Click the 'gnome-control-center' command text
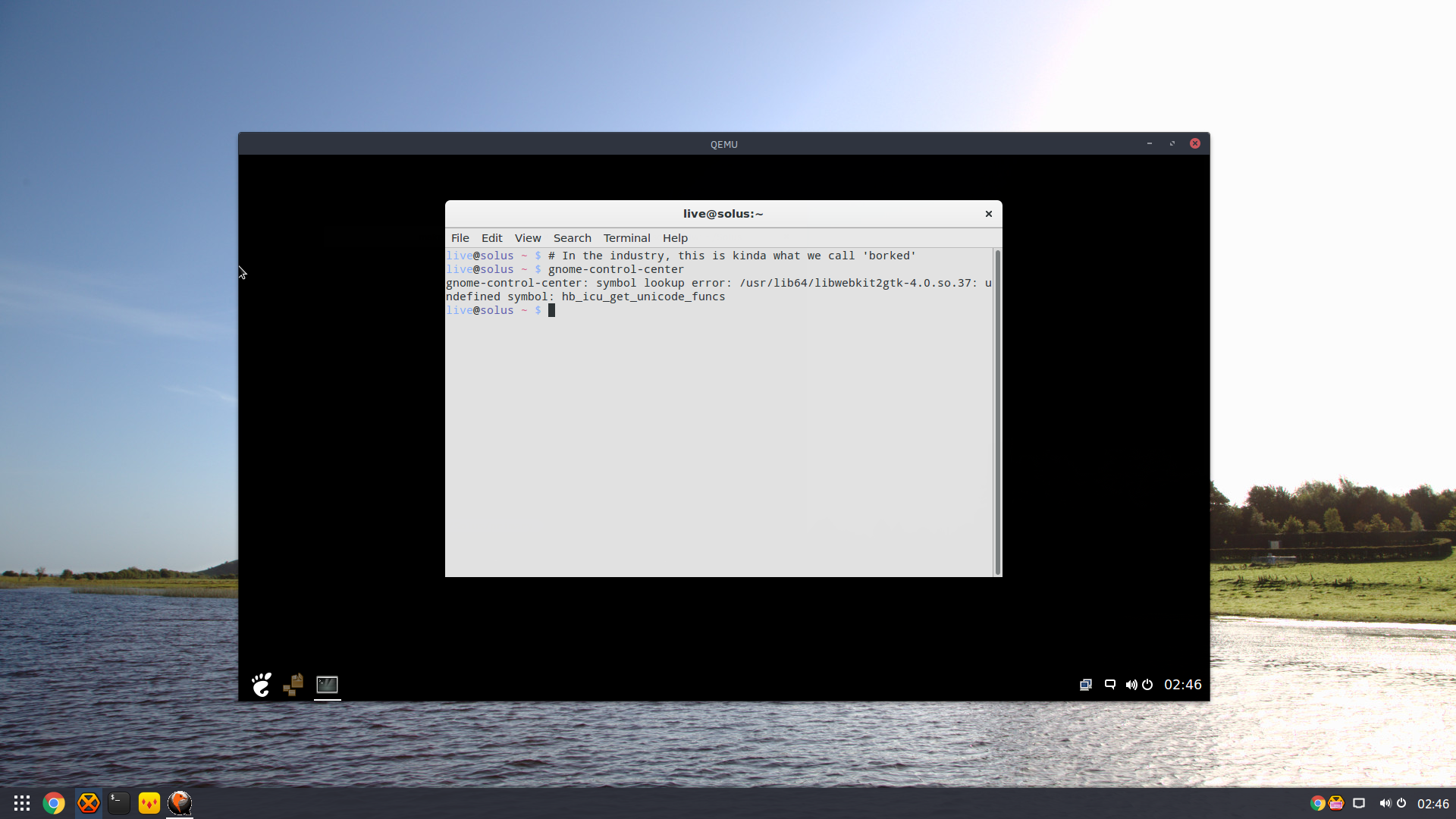 (x=616, y=269)
